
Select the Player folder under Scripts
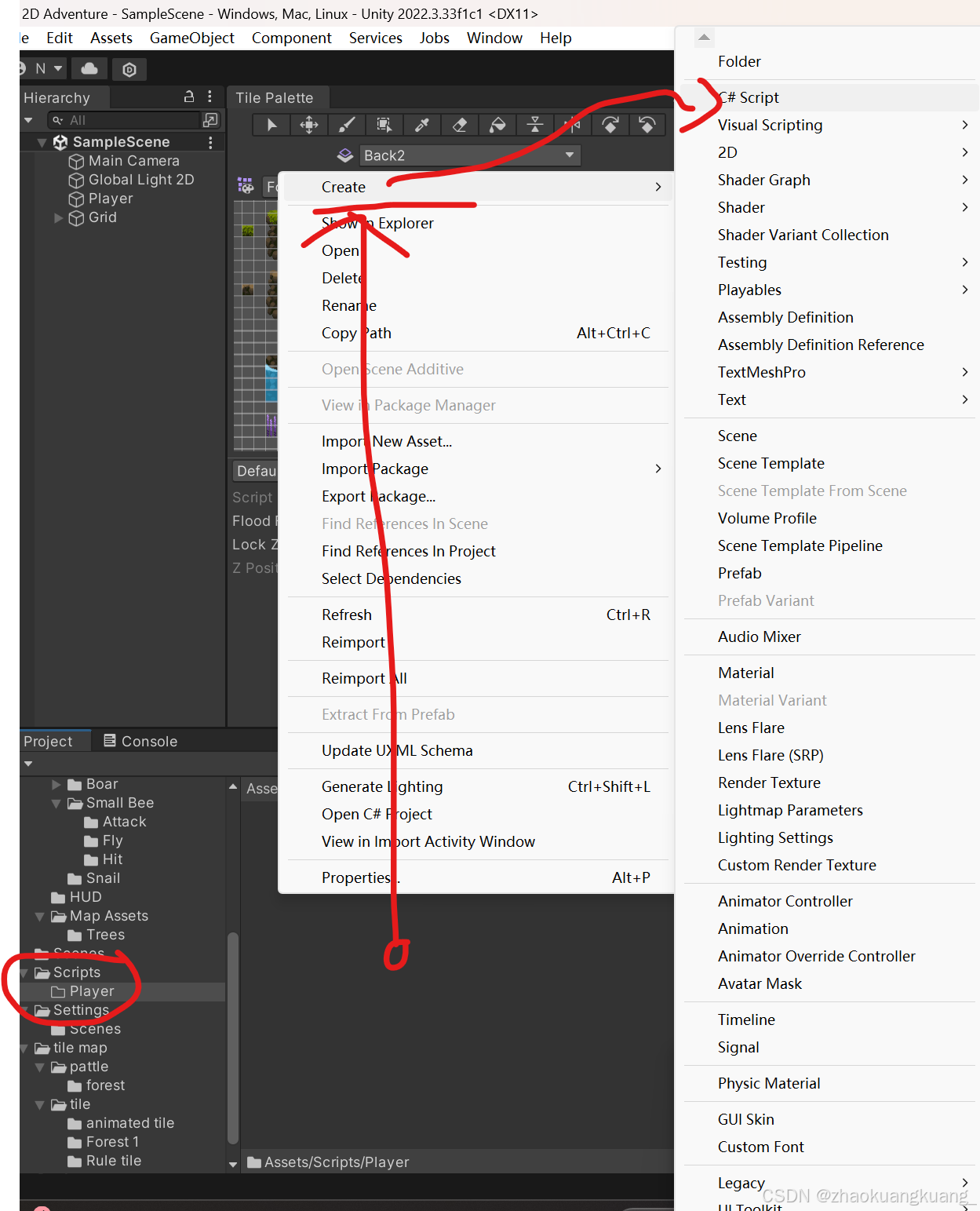(x=83, y=992)
